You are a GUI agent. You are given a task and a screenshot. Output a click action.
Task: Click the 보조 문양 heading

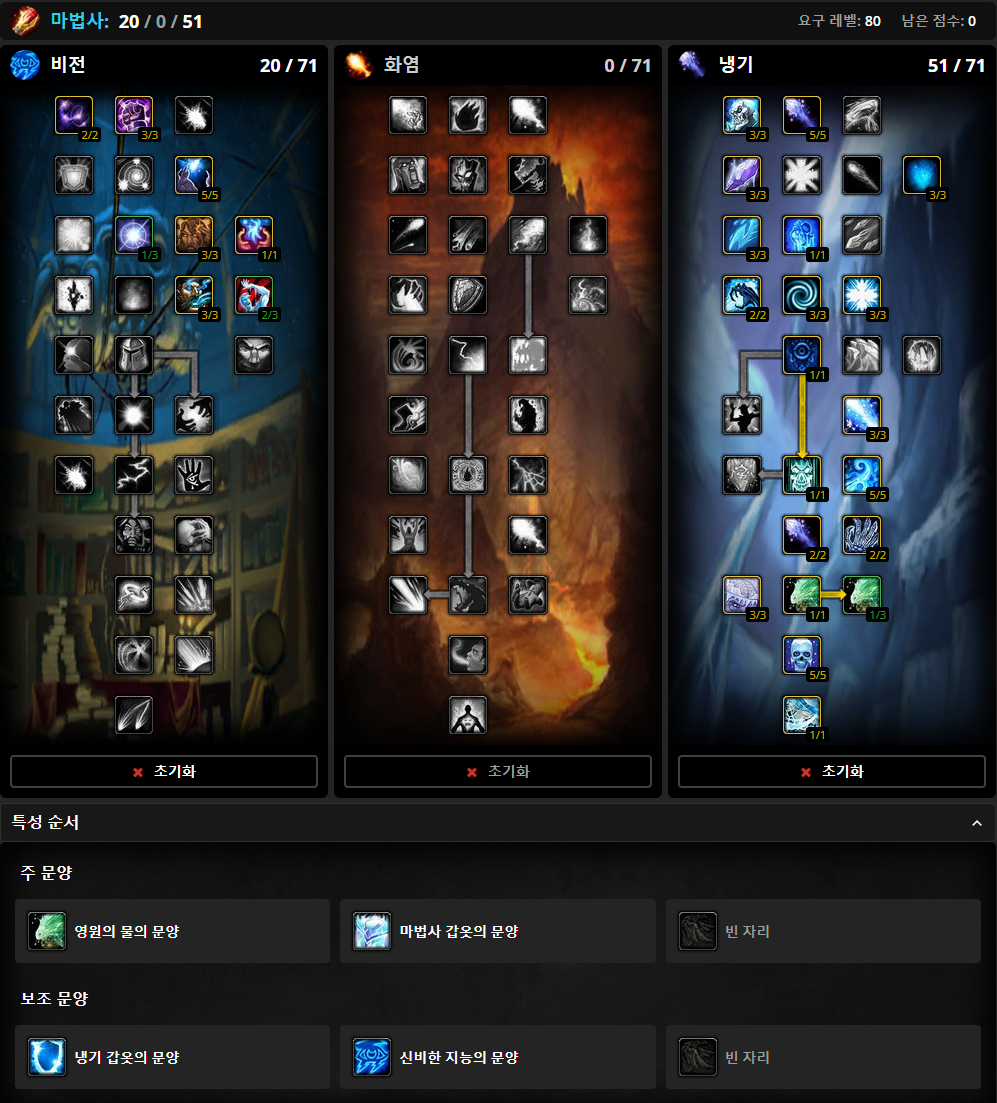coord(54,999)
